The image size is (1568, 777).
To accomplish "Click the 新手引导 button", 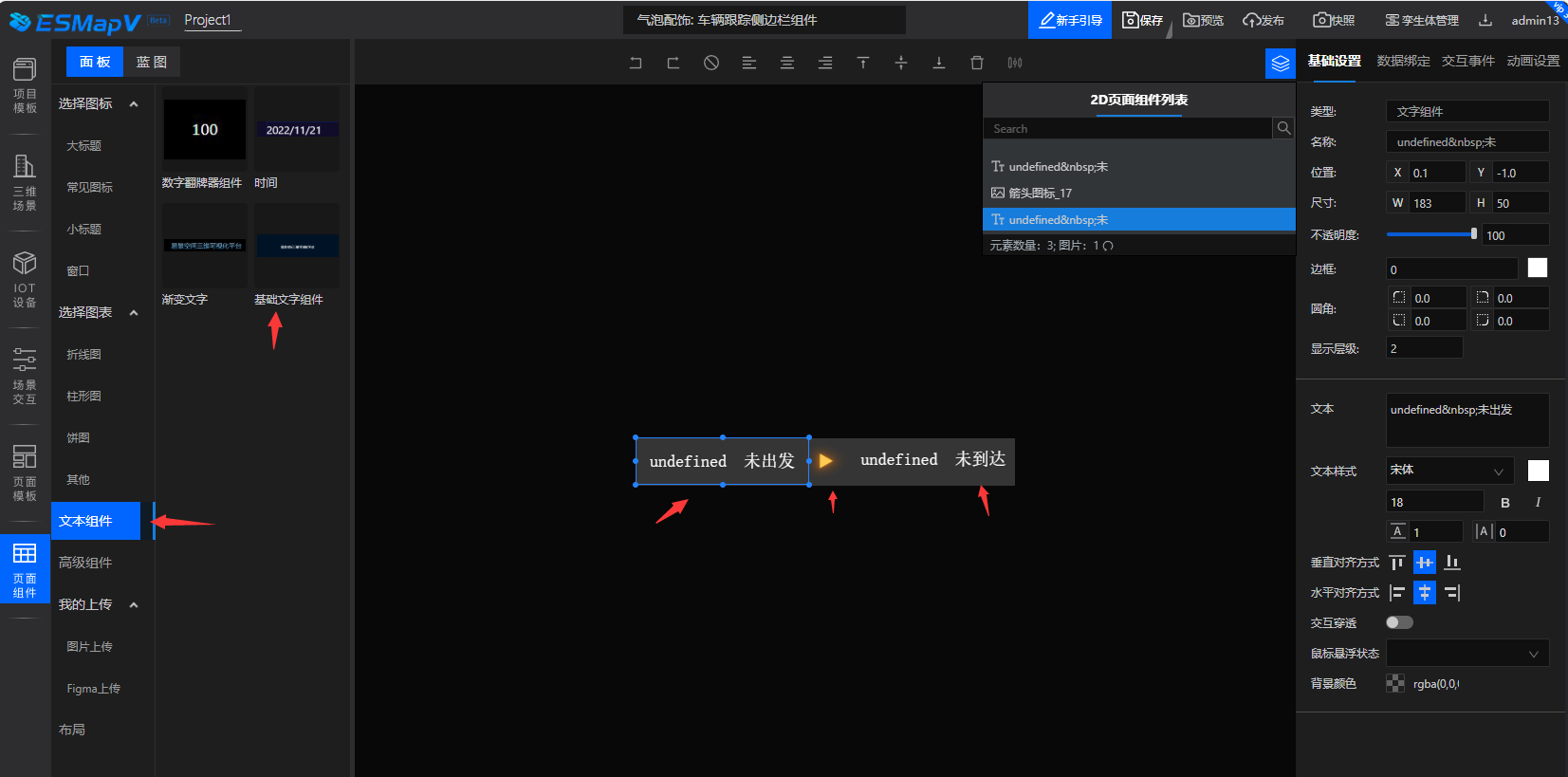I will (1070, 20).
